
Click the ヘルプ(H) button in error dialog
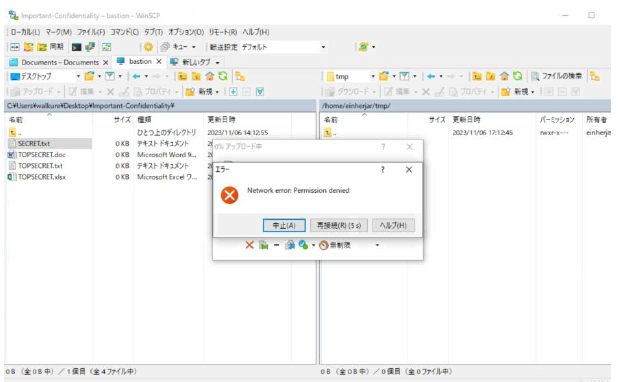coord(393,225)
